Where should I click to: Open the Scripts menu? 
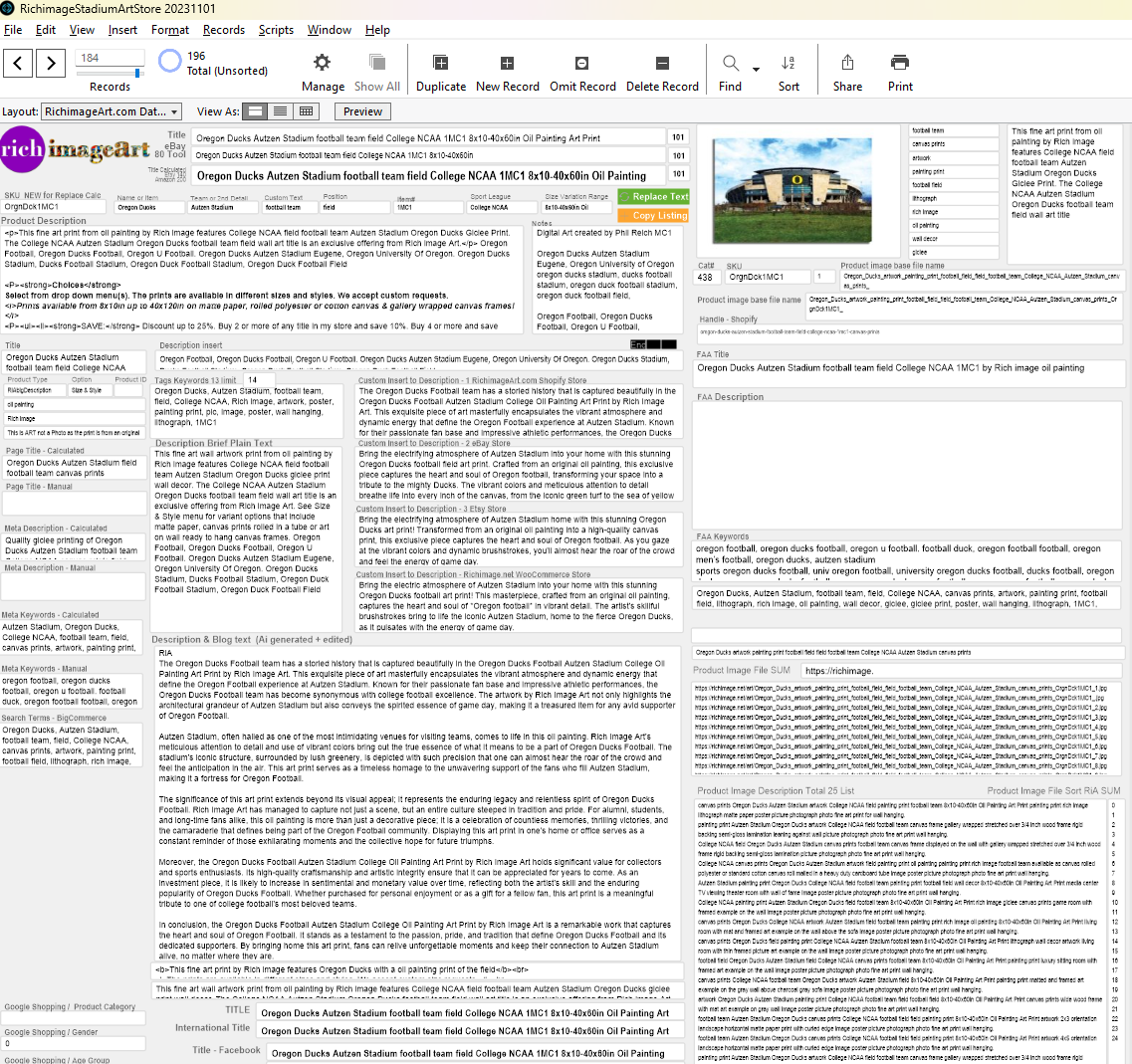click(276, 30)
